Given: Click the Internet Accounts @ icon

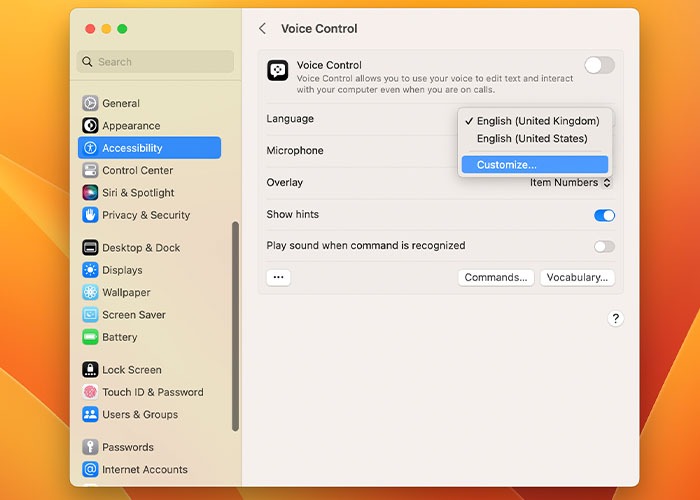Looking at the screenshot, I should coord(90,469).
